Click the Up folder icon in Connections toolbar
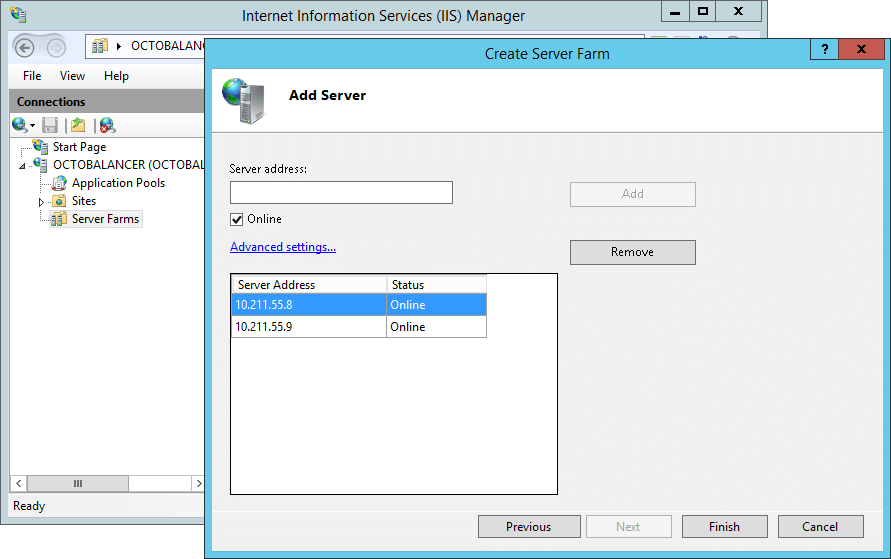 click(x=78, y=125)
